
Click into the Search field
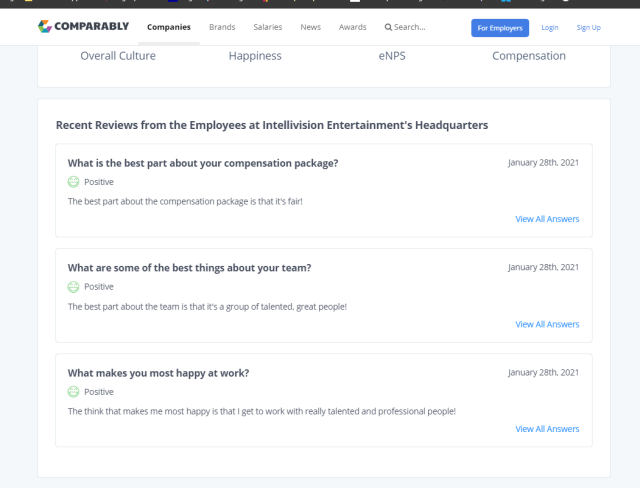(410, 27)
